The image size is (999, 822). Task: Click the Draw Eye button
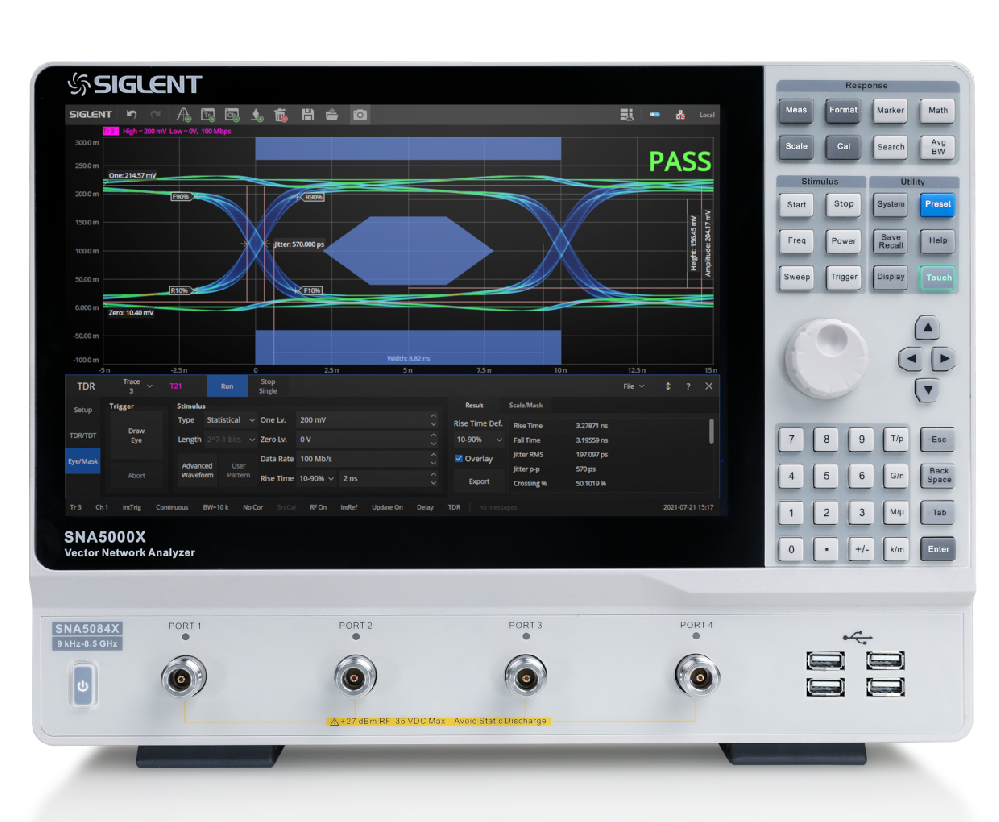point(136,435)
